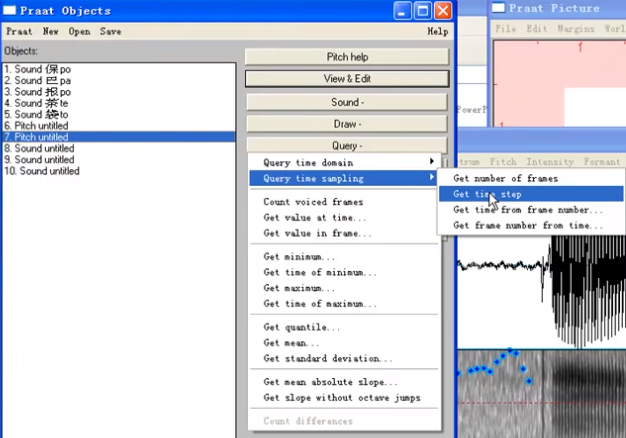Select Get time of maximum...

[345, 303]
